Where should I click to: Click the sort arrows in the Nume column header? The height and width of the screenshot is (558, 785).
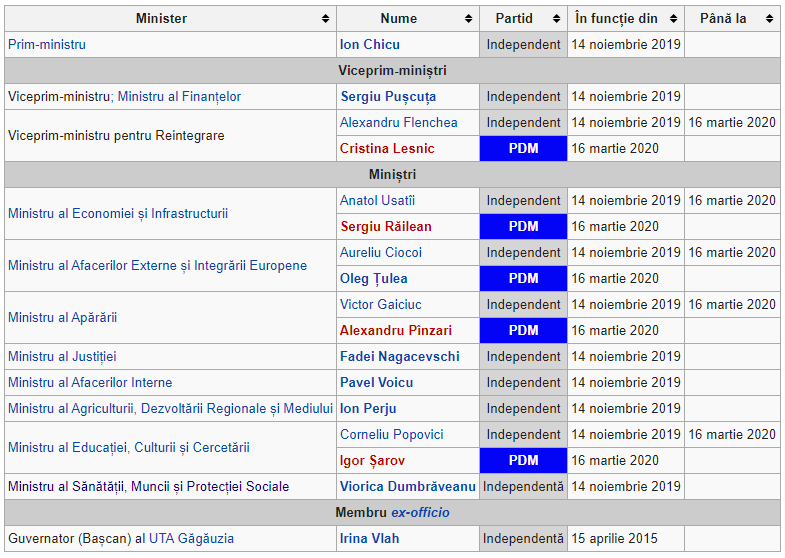469,19
